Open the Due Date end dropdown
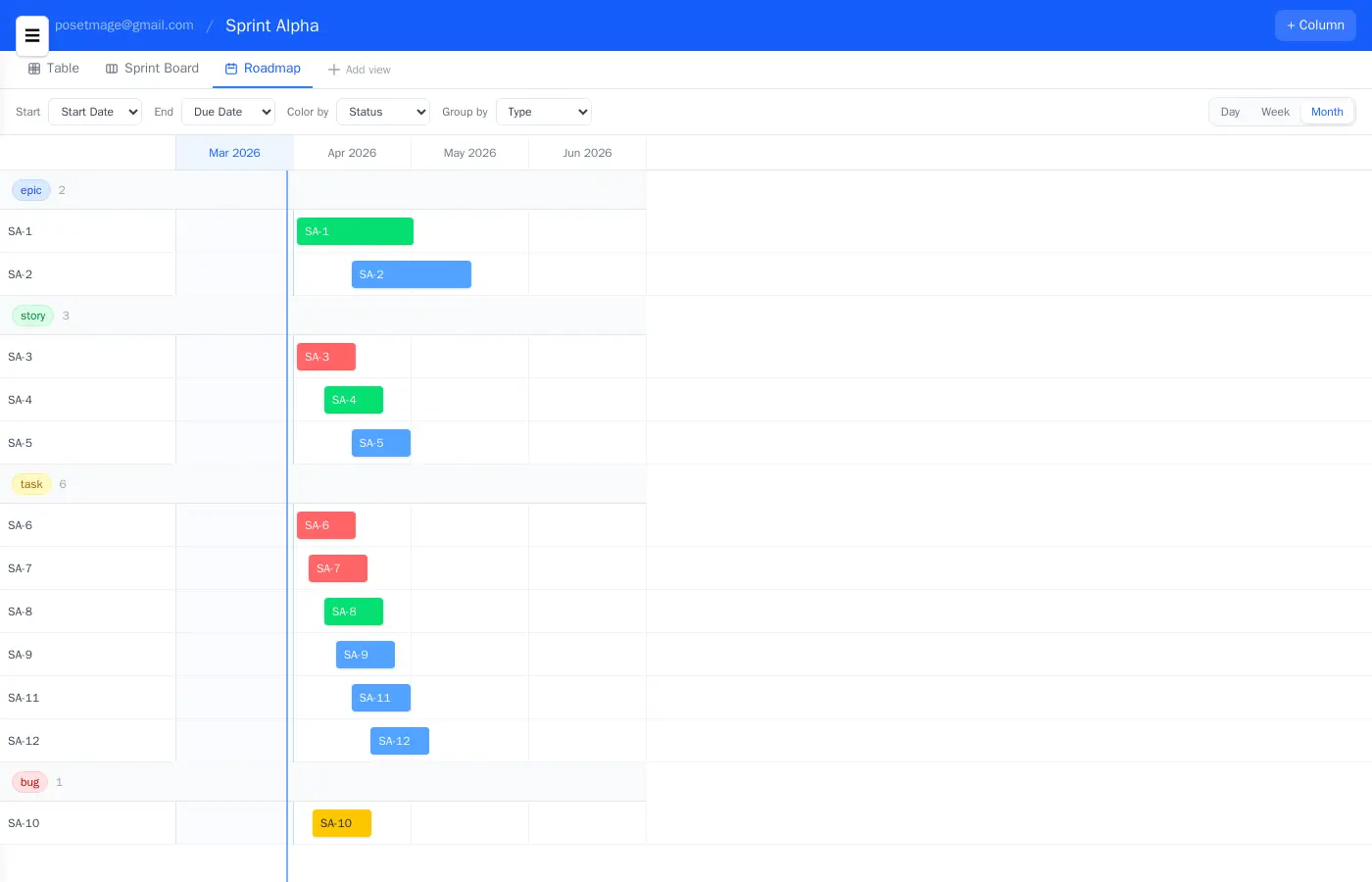 (228, 112)
